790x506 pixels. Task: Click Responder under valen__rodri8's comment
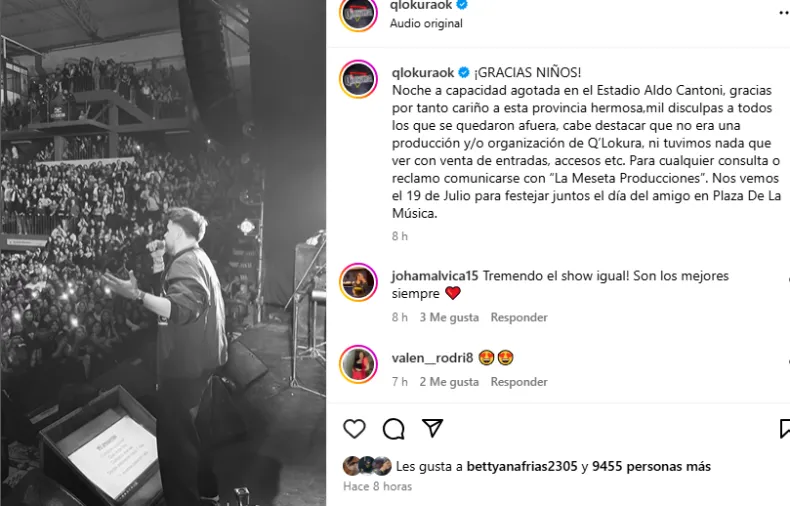coord(519,382)
